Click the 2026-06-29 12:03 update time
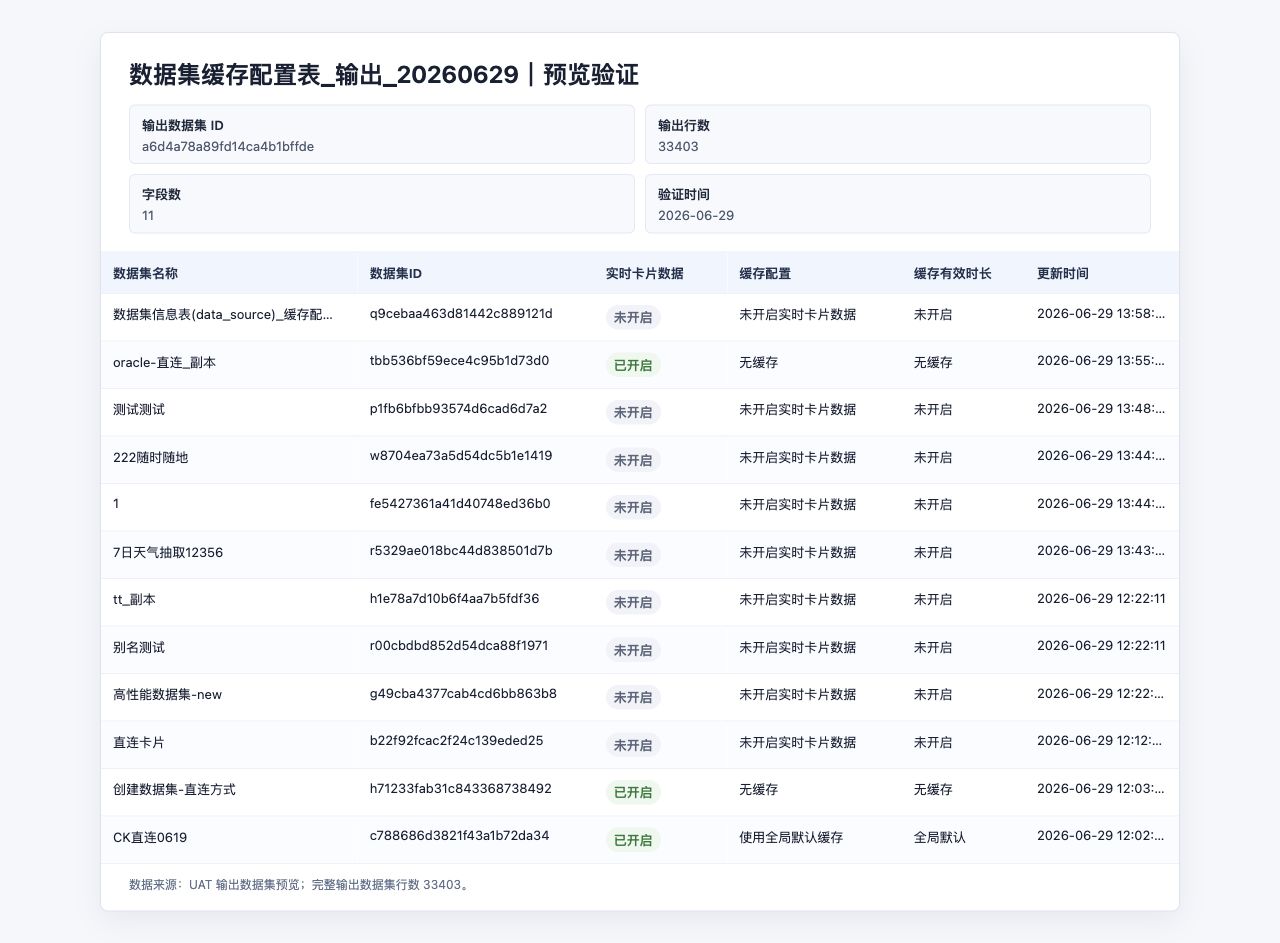 pyautogui.click(x=1101, y=789)
